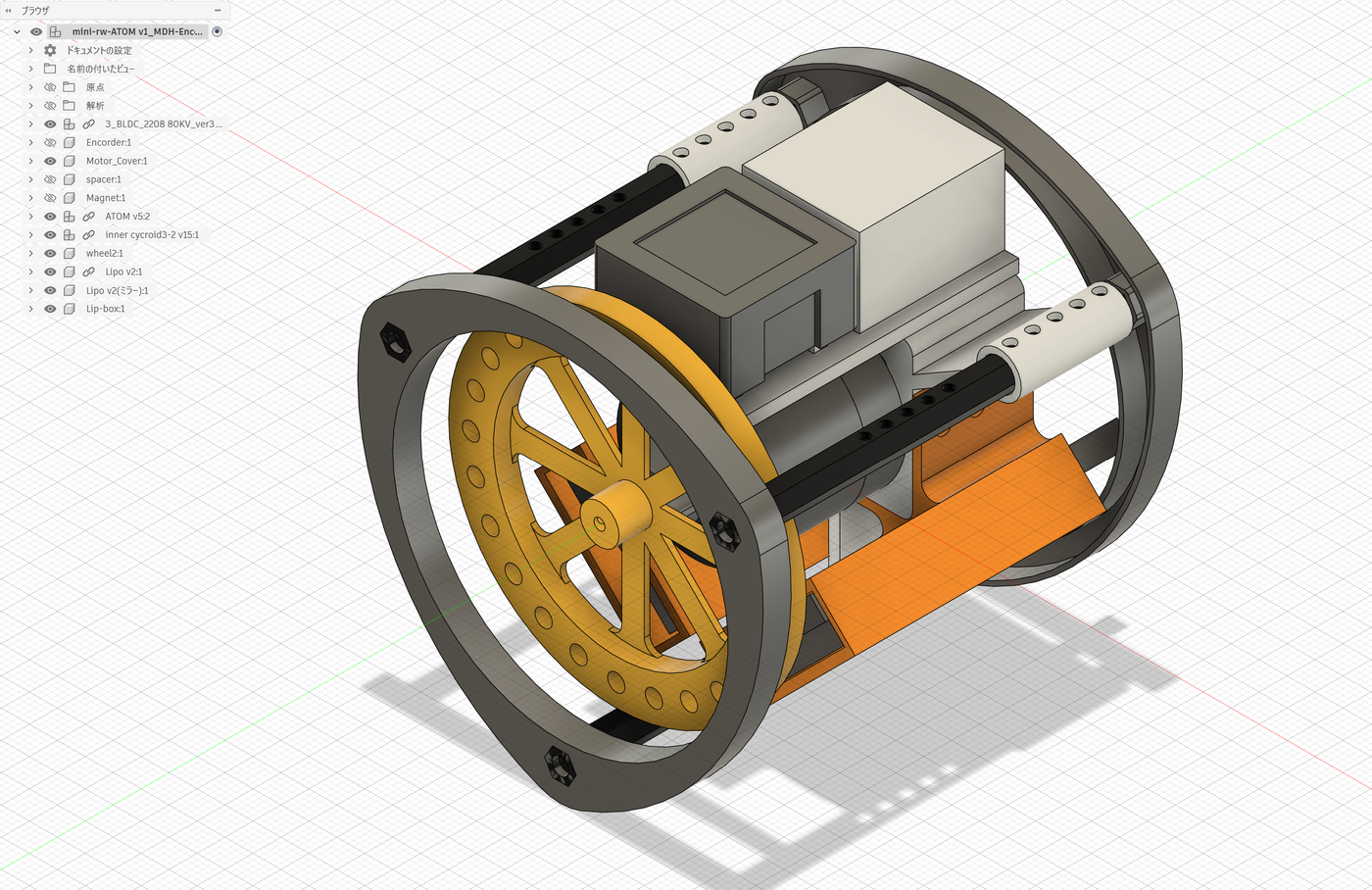
Task: Expand the ATOM v5:2 node
Action: (30, 217)
